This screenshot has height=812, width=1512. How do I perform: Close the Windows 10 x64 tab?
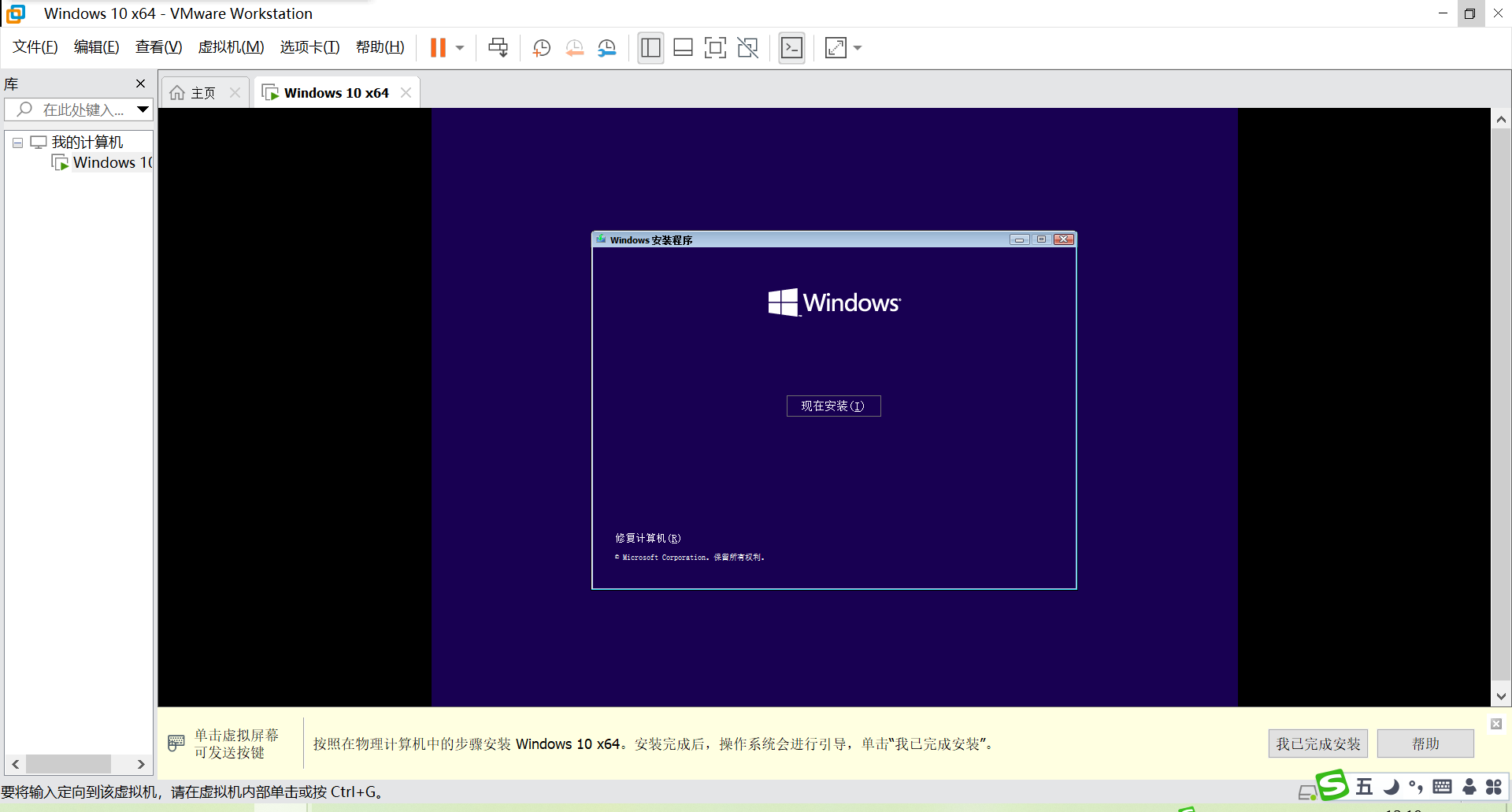(x=406, y=93)
